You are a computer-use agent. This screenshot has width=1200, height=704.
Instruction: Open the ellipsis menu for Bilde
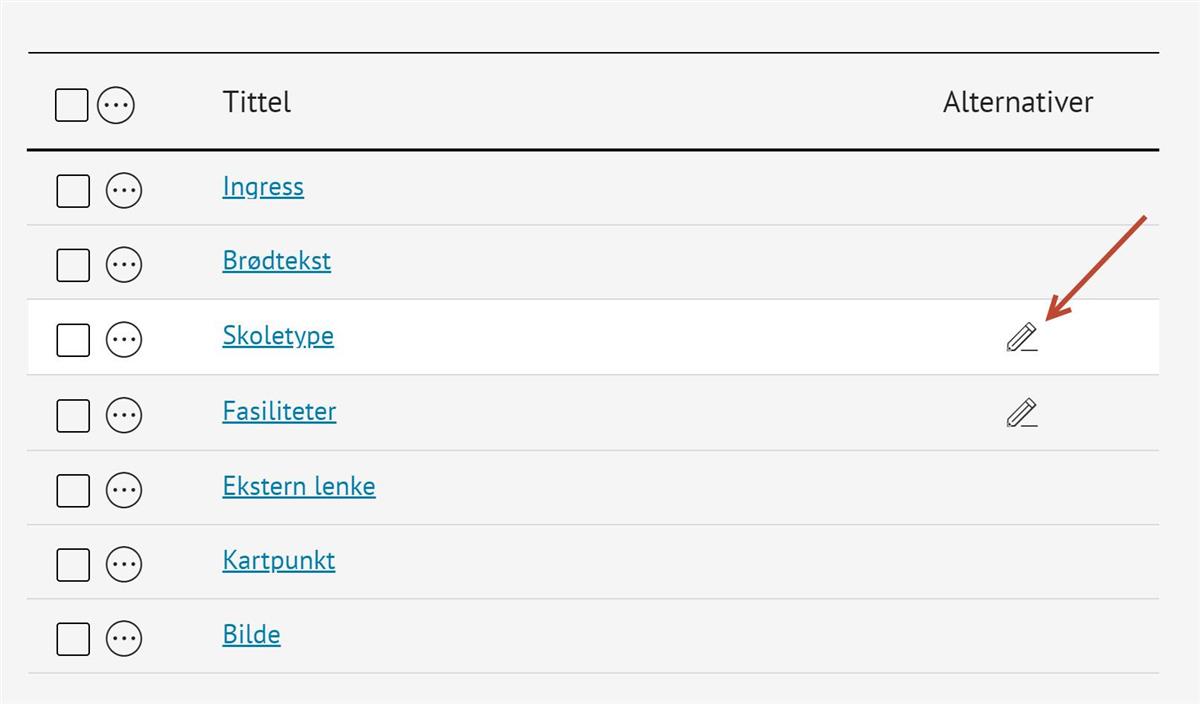[124, 638]
